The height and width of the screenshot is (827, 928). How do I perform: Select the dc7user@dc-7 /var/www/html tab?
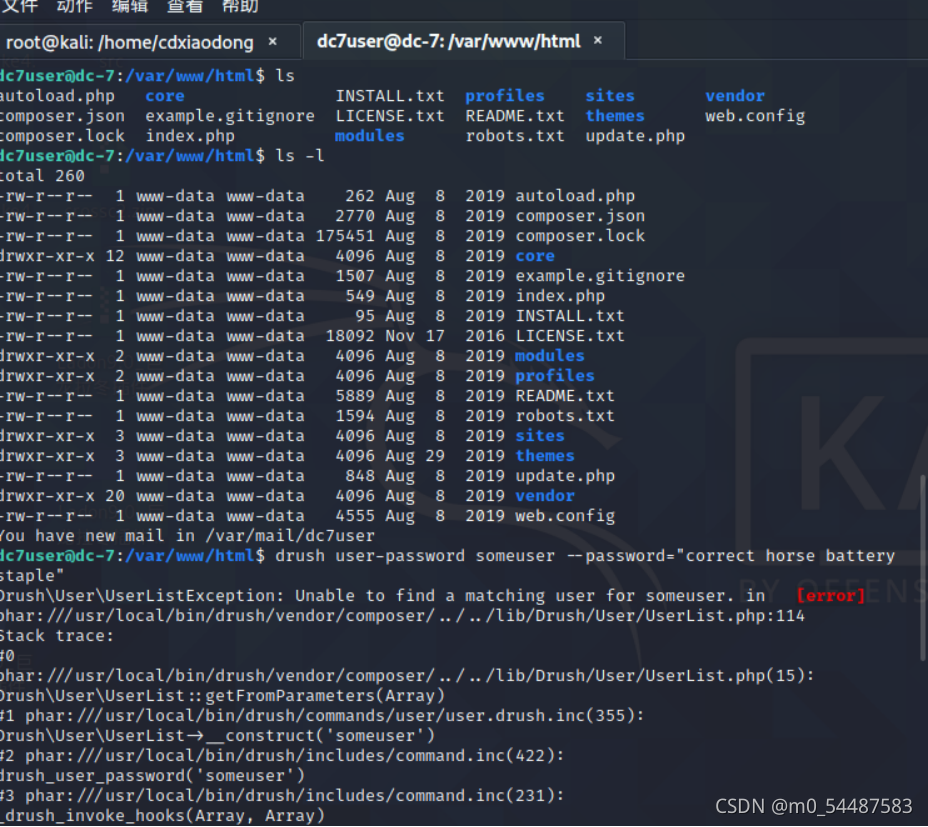coord(449,41)
